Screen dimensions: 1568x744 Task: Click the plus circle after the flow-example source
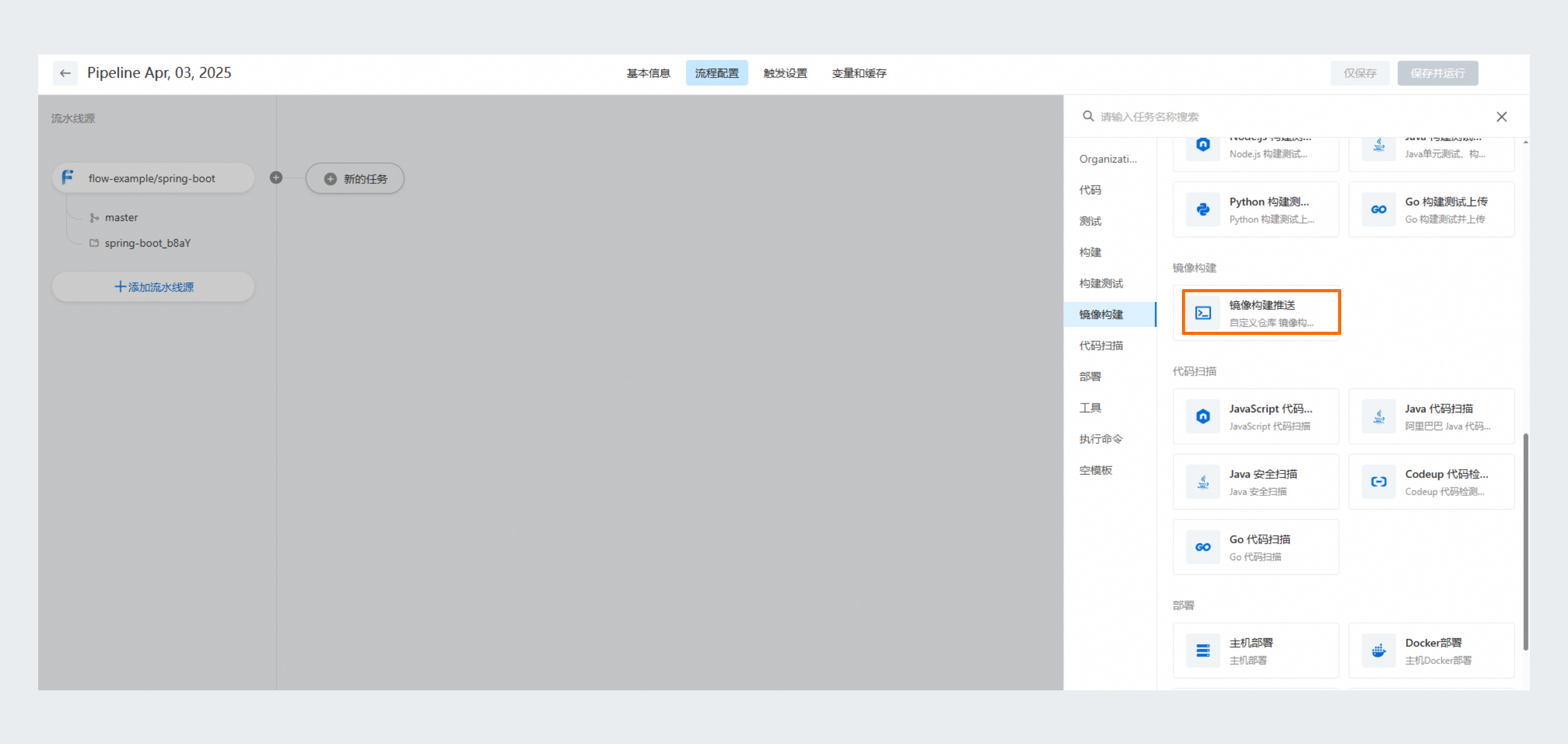pos(276,178)
